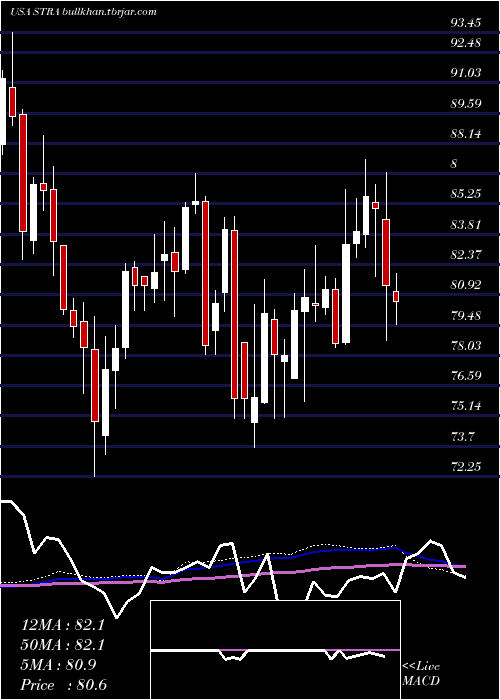Click the 79.48 price axis label

[x=466, y=316]
